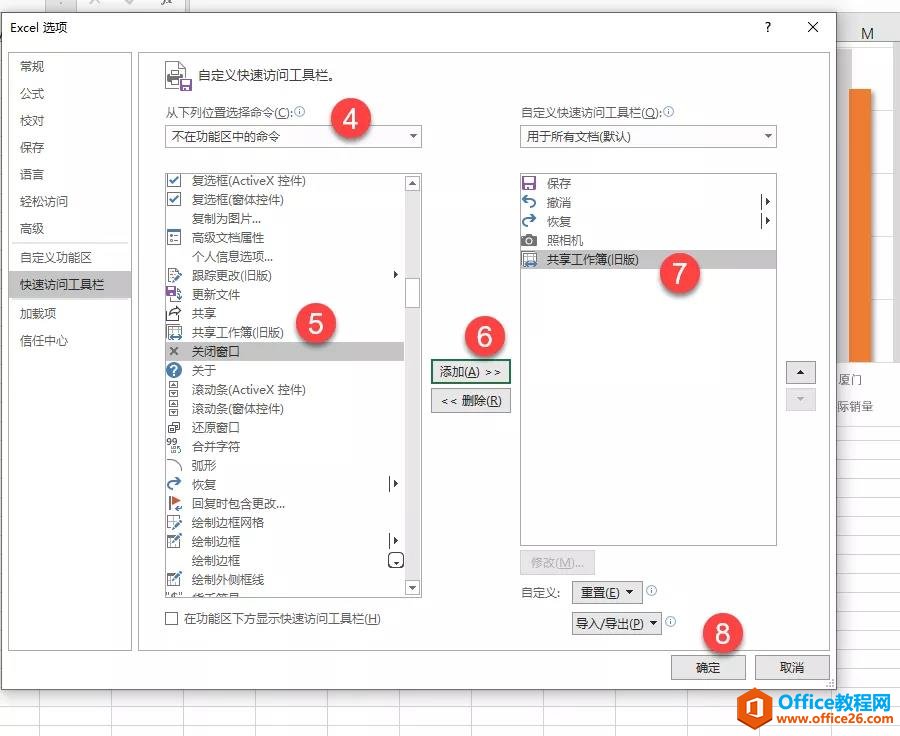Image resolution: width=900 pixels, height=736 pixels.
Task: Select the 保存 save icon in the toolbar list
Action: point(531,182)
